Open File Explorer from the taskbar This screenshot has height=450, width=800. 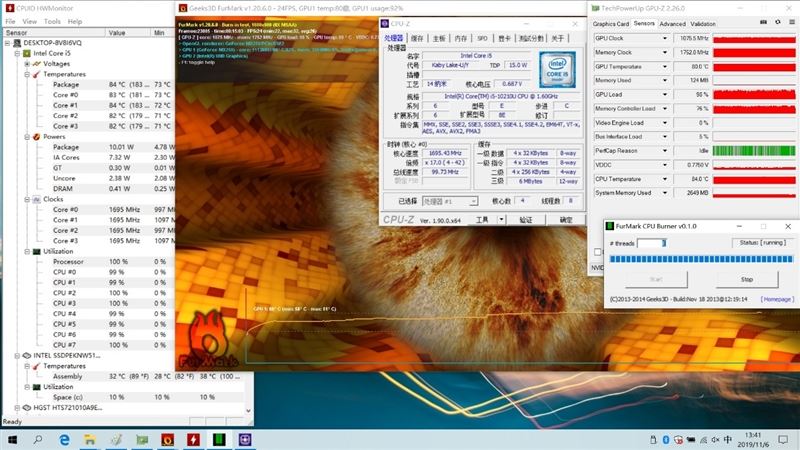(x=90, y=440)
